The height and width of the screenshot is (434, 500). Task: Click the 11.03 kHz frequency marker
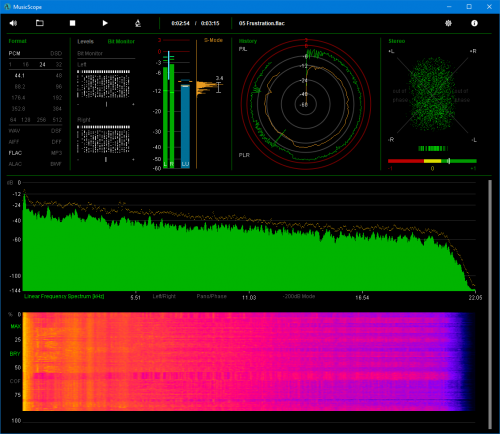pos(249,297)
